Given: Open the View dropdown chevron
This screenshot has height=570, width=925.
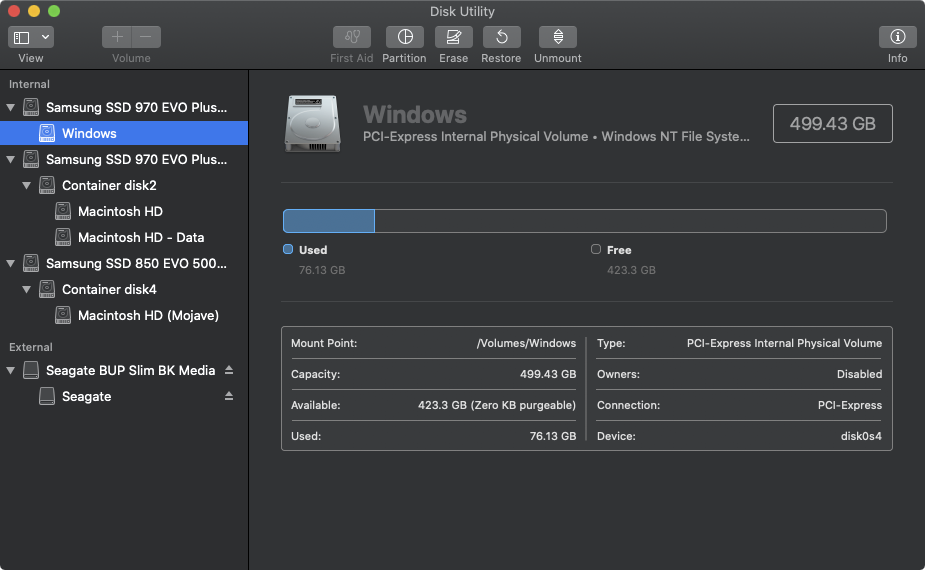Looking at the screenshot, I should tap(45, 37).
